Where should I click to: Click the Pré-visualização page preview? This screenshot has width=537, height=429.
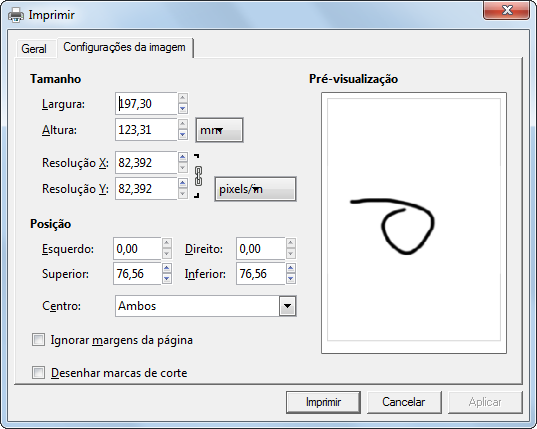[x=414, y=223]
